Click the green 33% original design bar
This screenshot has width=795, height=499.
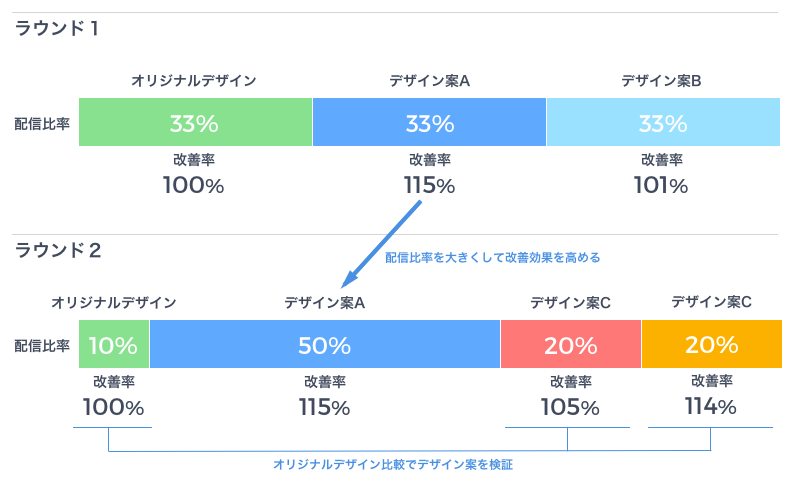(195, 122)
